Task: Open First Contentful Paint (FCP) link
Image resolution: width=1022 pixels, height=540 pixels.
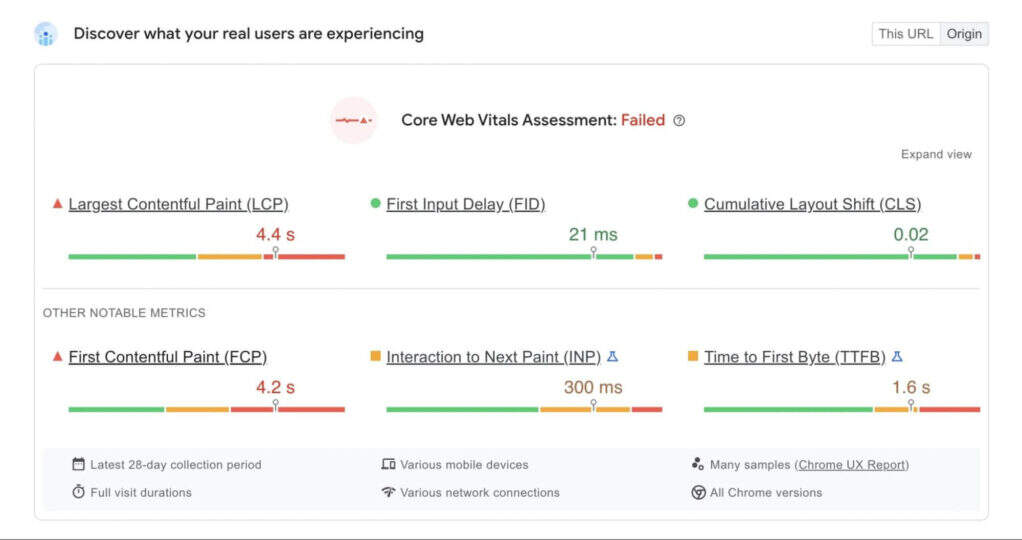Action: [x=167, y=357]
